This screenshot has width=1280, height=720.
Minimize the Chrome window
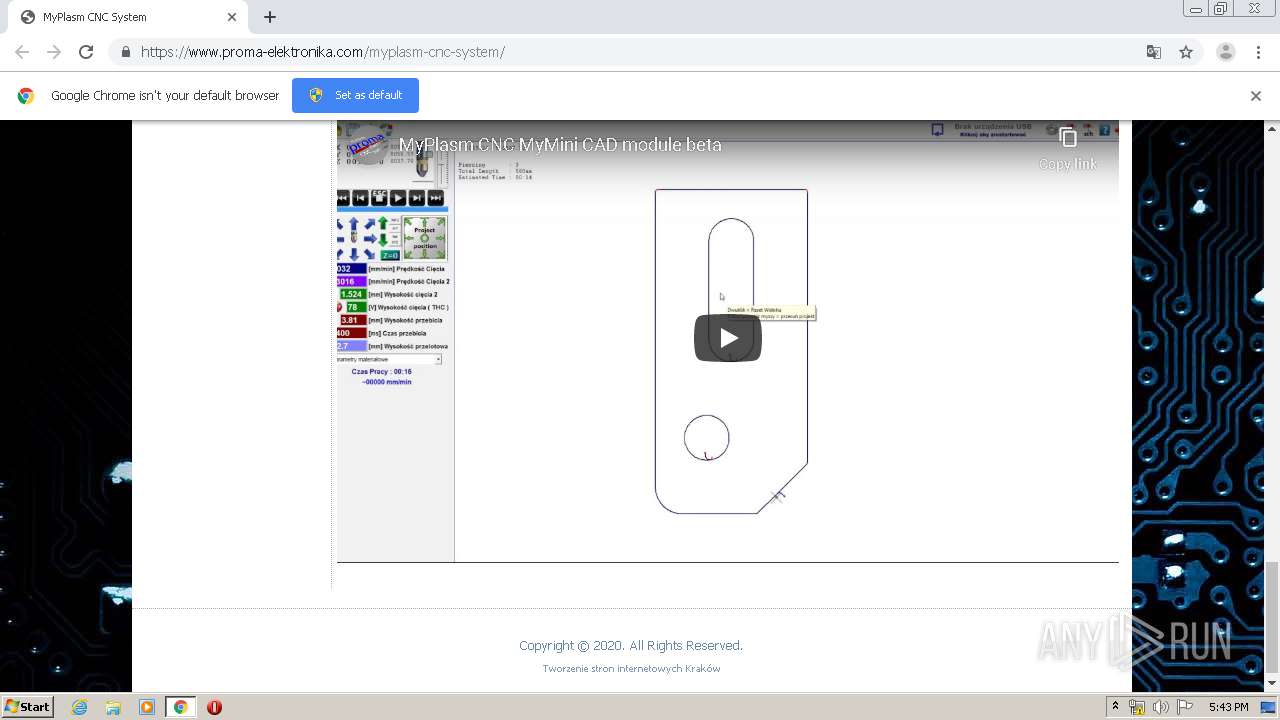click(x=1195, y=9)
